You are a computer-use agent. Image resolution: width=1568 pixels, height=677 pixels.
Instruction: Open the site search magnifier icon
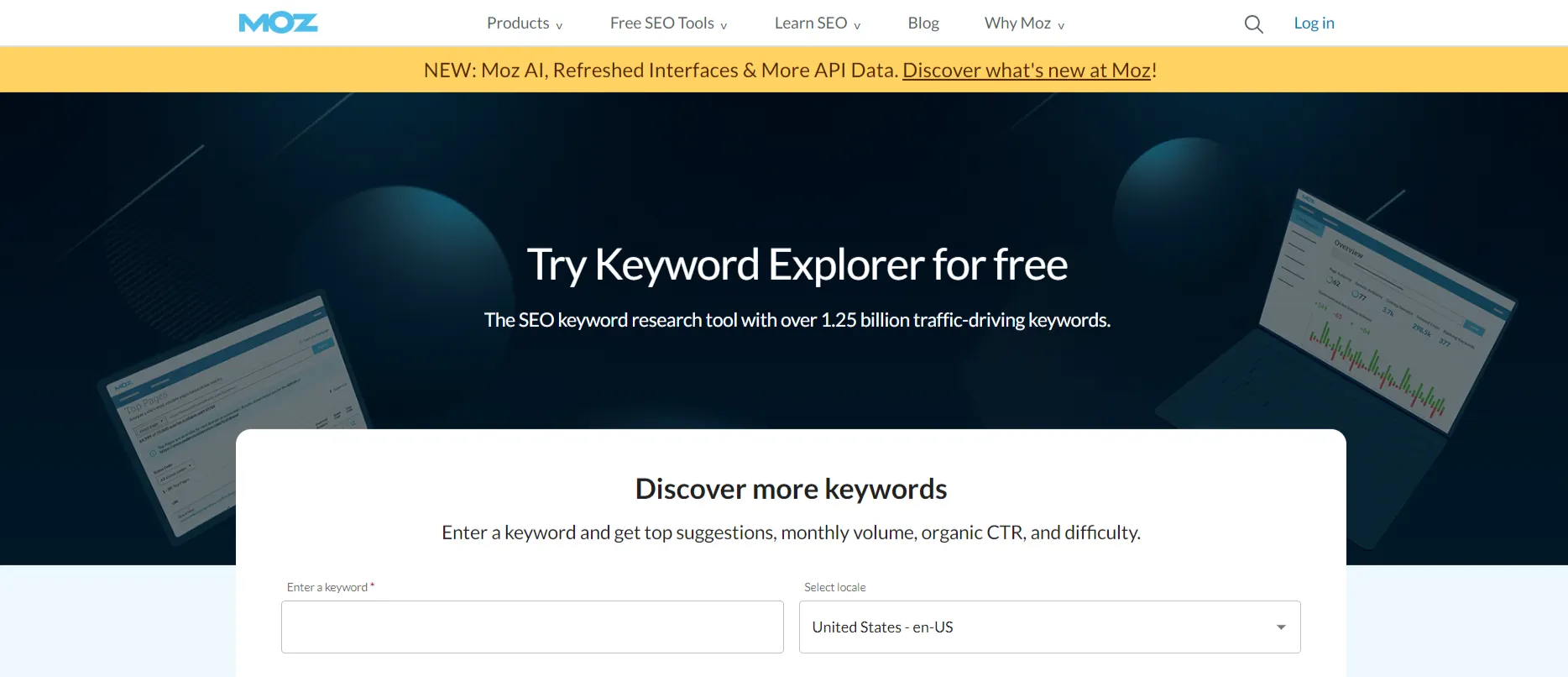pos(1253,24)
